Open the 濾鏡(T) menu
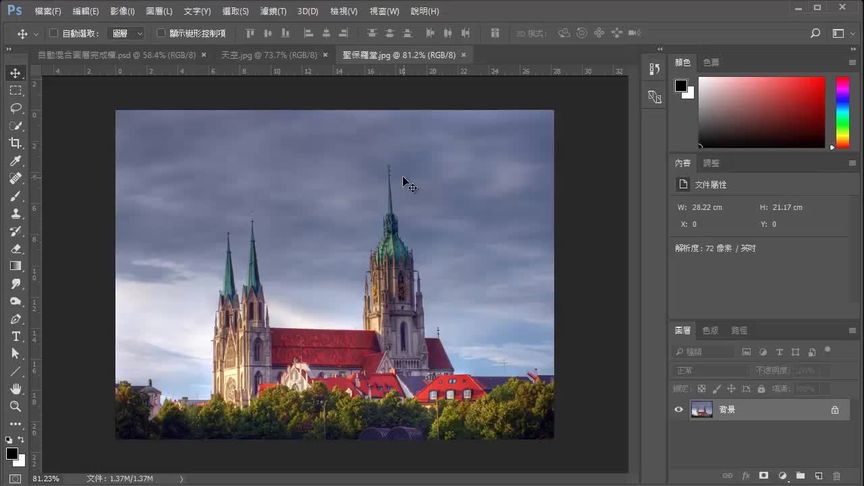Screen dimensions: 864x486 pyautogui.click(x=272, y=11)
